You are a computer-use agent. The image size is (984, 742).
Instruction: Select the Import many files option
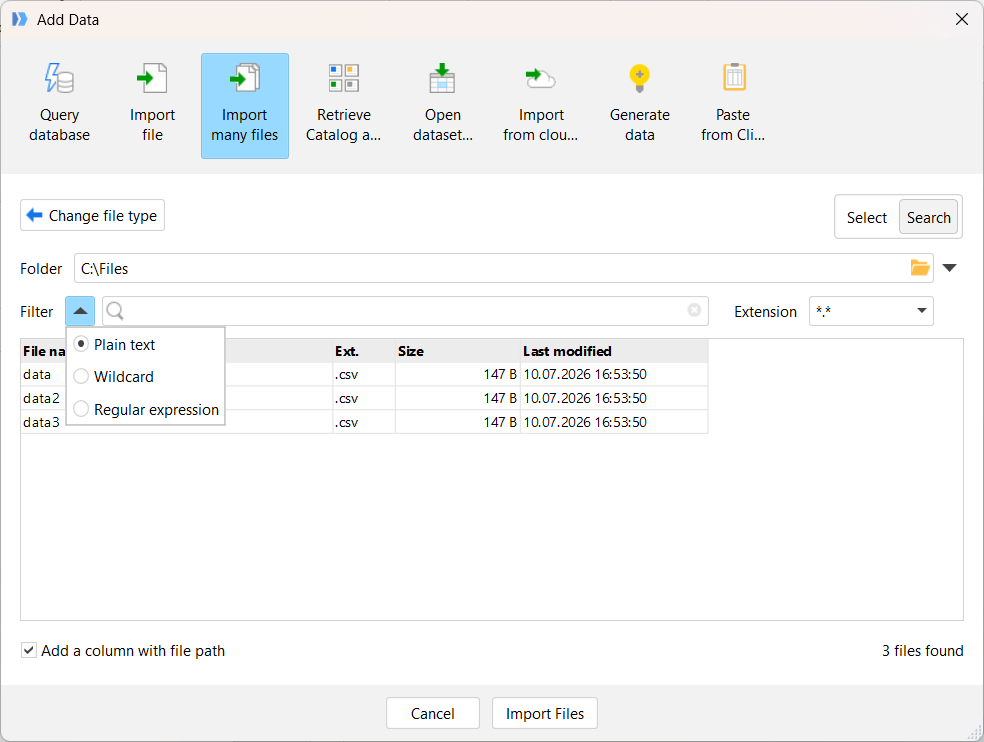245,105
